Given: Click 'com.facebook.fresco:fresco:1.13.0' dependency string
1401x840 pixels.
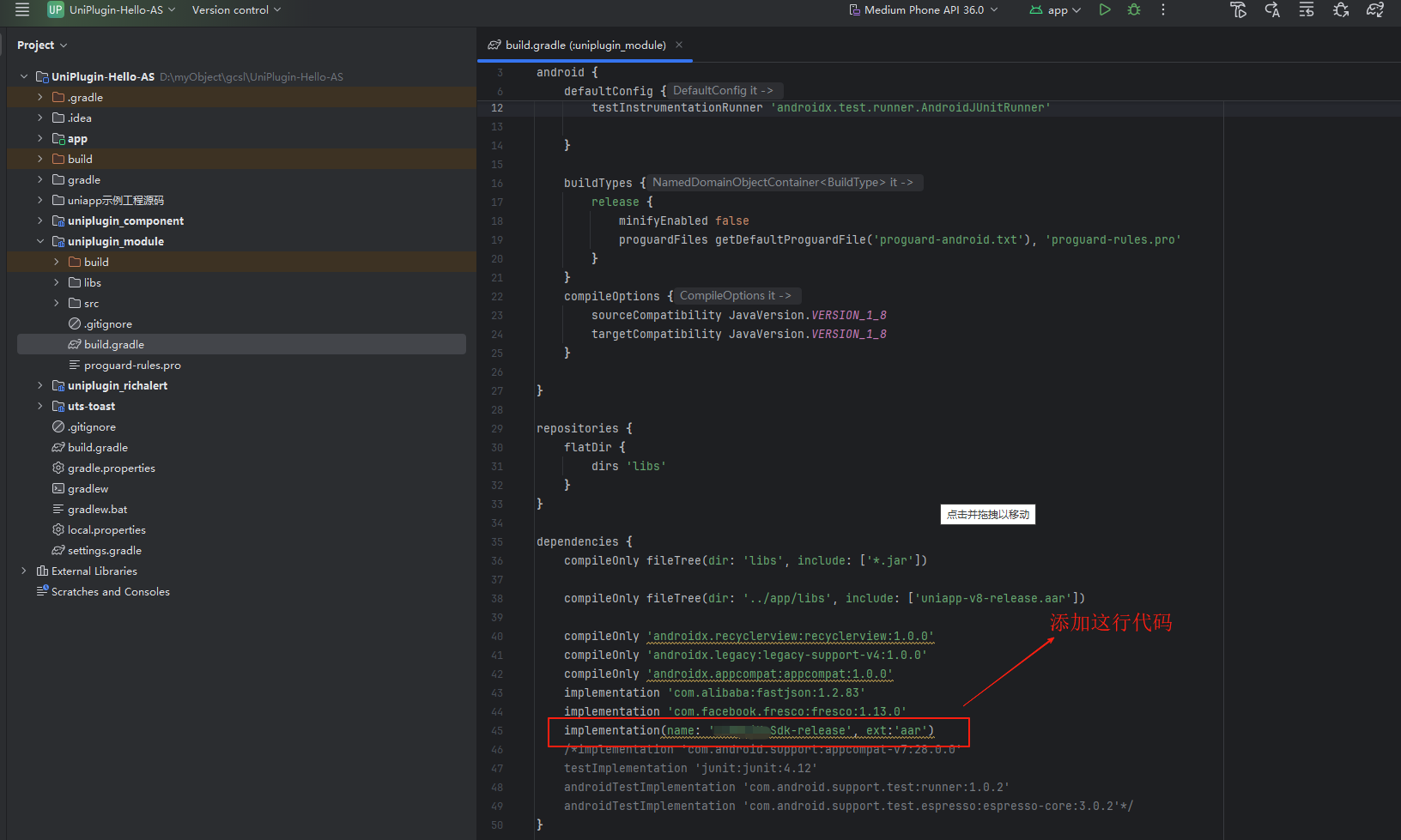Looking at the screenshot, I should click(x=786, y=711).
